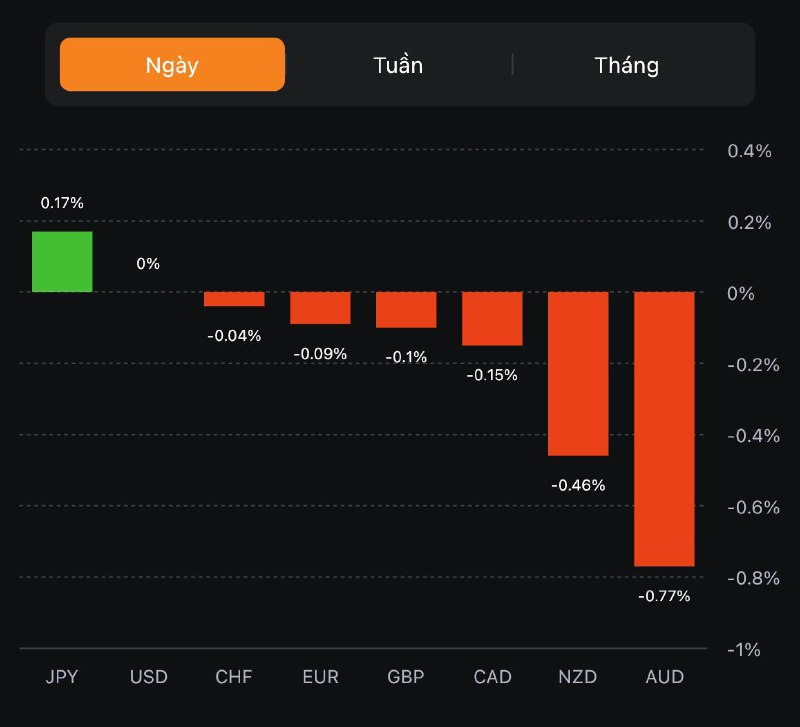Click the -0.77% label under AUD bar
The width and height of the screenshot is (800, 727).
coord(664,596)
